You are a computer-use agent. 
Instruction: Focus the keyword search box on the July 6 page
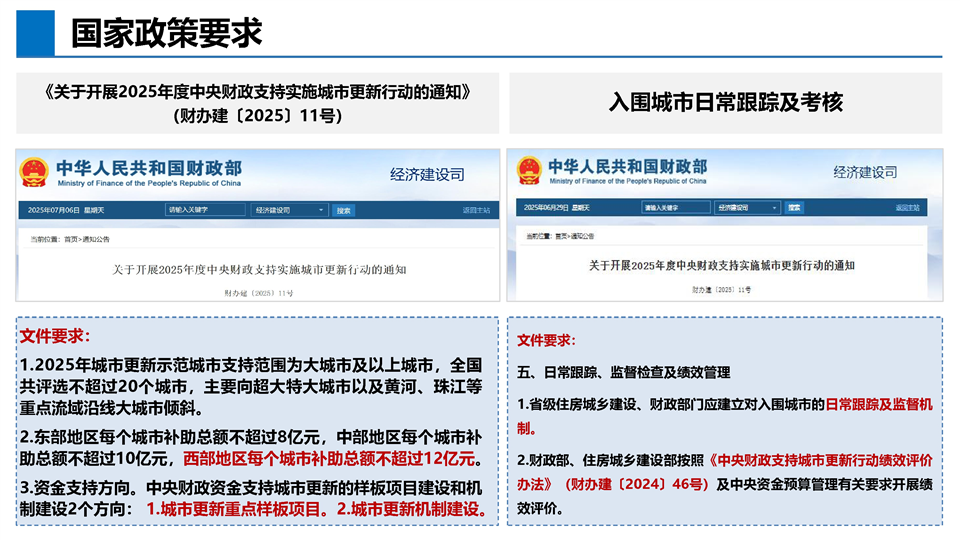tap(205, 211)
